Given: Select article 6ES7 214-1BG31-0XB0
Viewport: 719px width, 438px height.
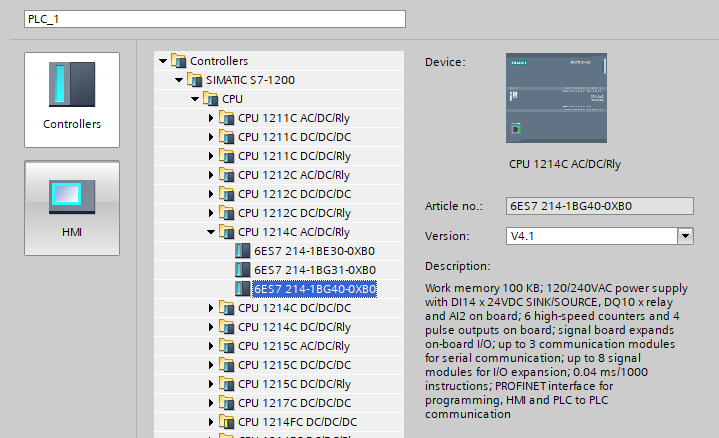Looking at the screenshot, I should point(315,270).
